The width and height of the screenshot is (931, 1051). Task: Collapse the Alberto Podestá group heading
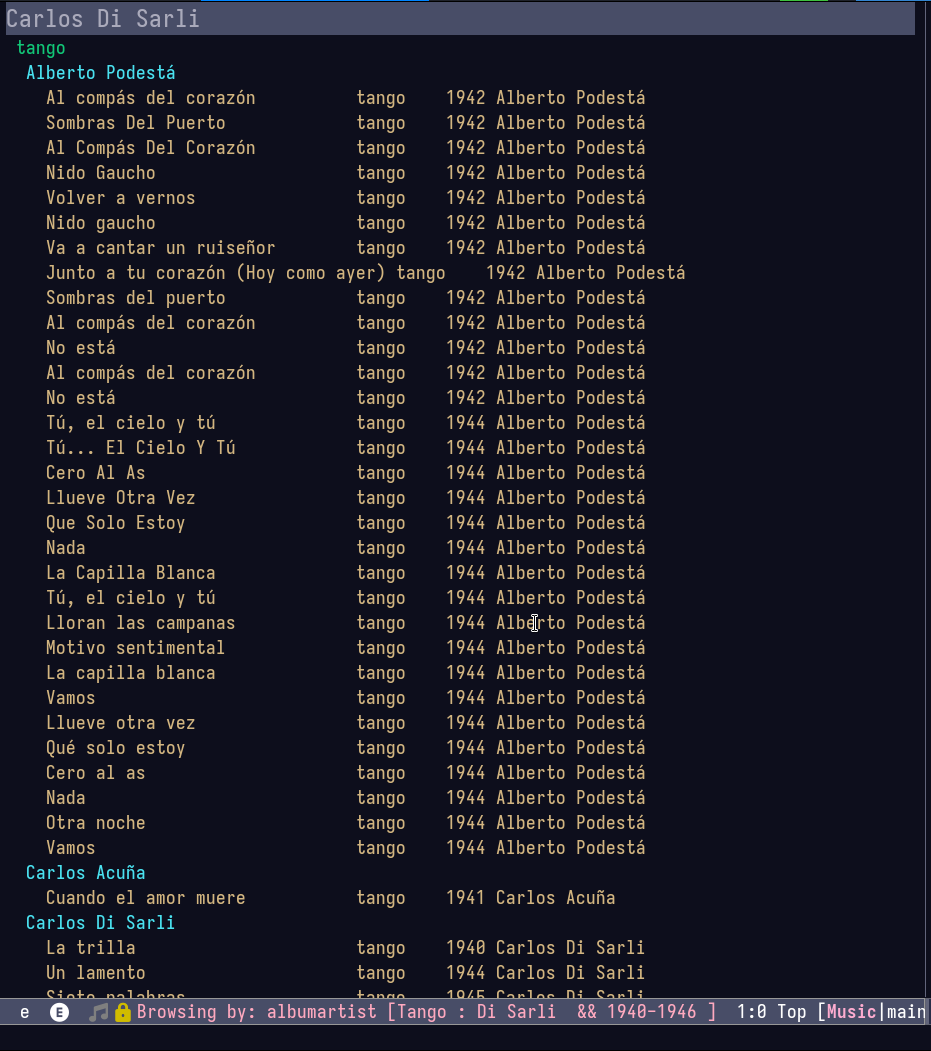[x=101, y=73]
